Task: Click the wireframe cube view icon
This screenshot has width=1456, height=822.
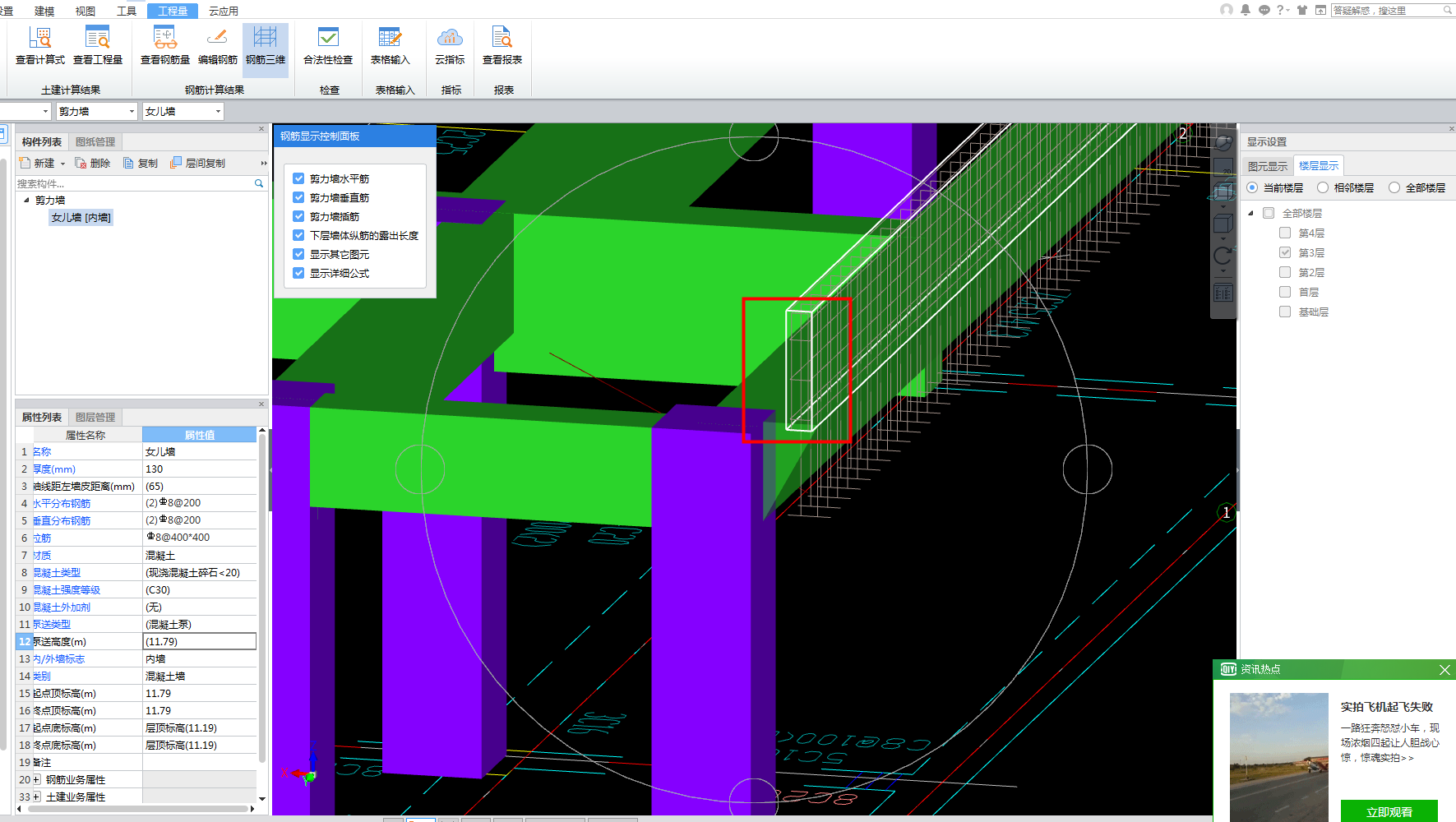Action: pos(1223,192)
